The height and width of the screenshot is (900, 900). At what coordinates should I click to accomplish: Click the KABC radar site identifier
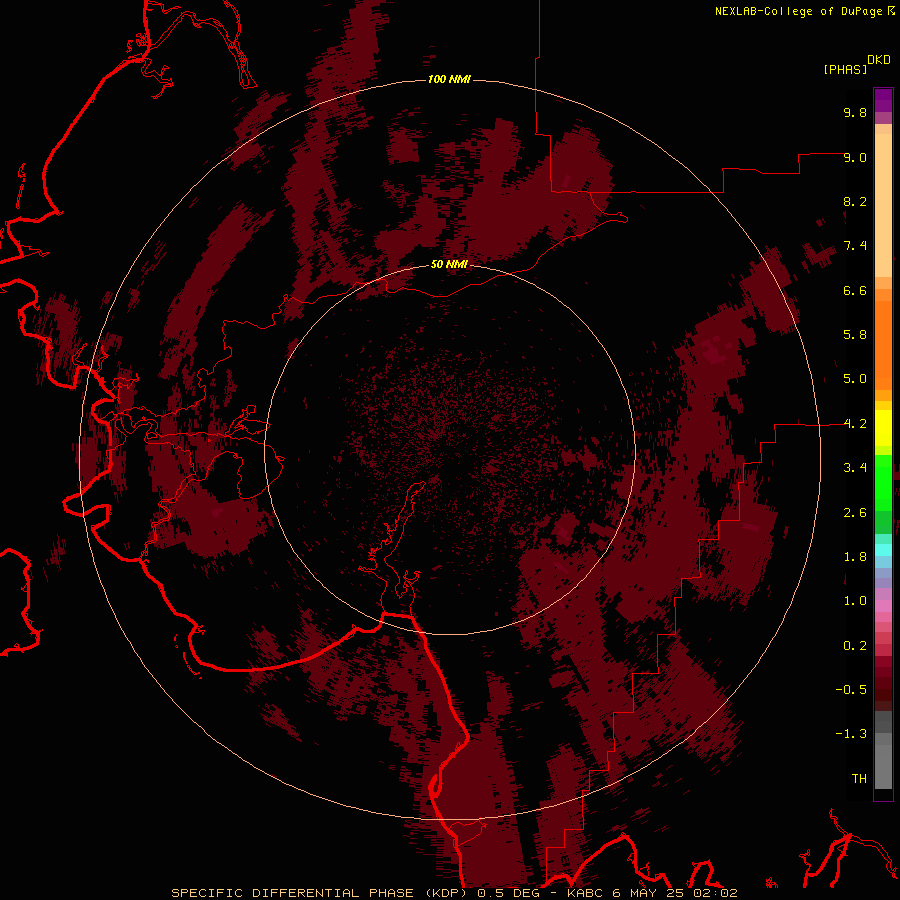pyautogui.click(x=585, y=893)
